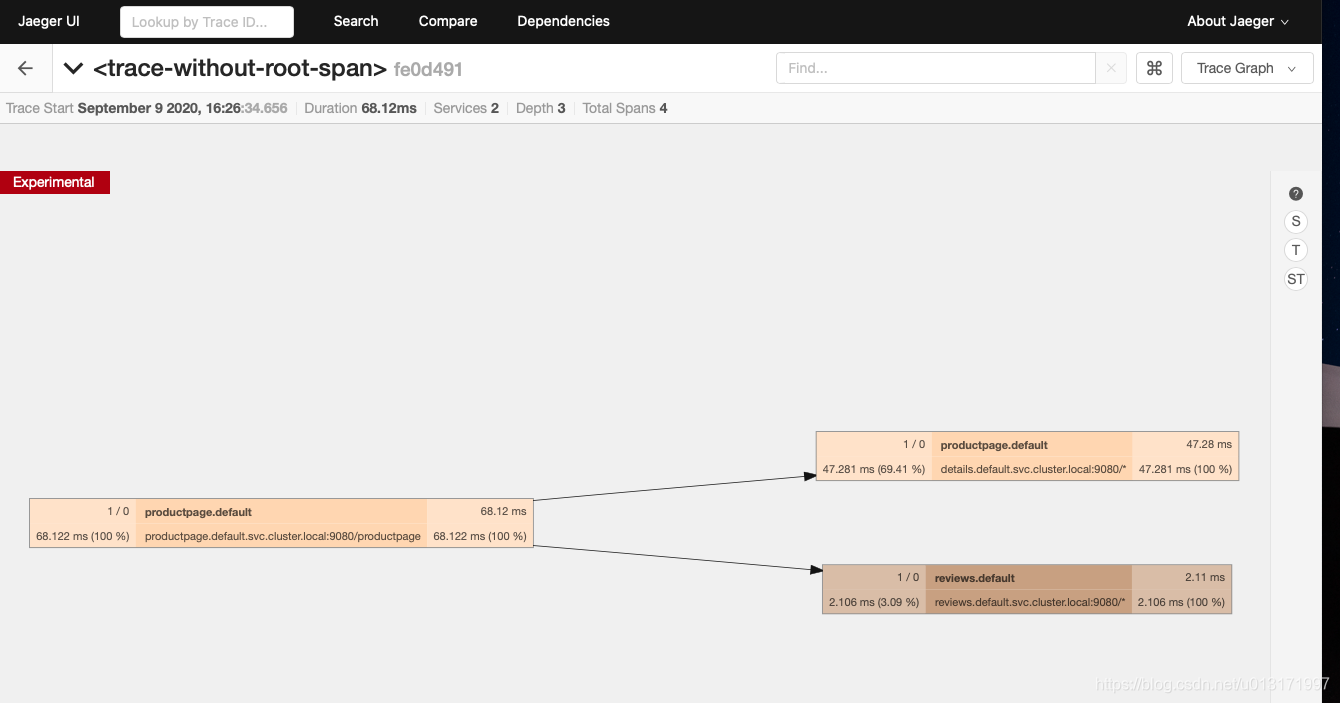The height and width of the screenshot is (703, 1340).
Task: Clear the Find field using the x
Action: pos(1111,68)
